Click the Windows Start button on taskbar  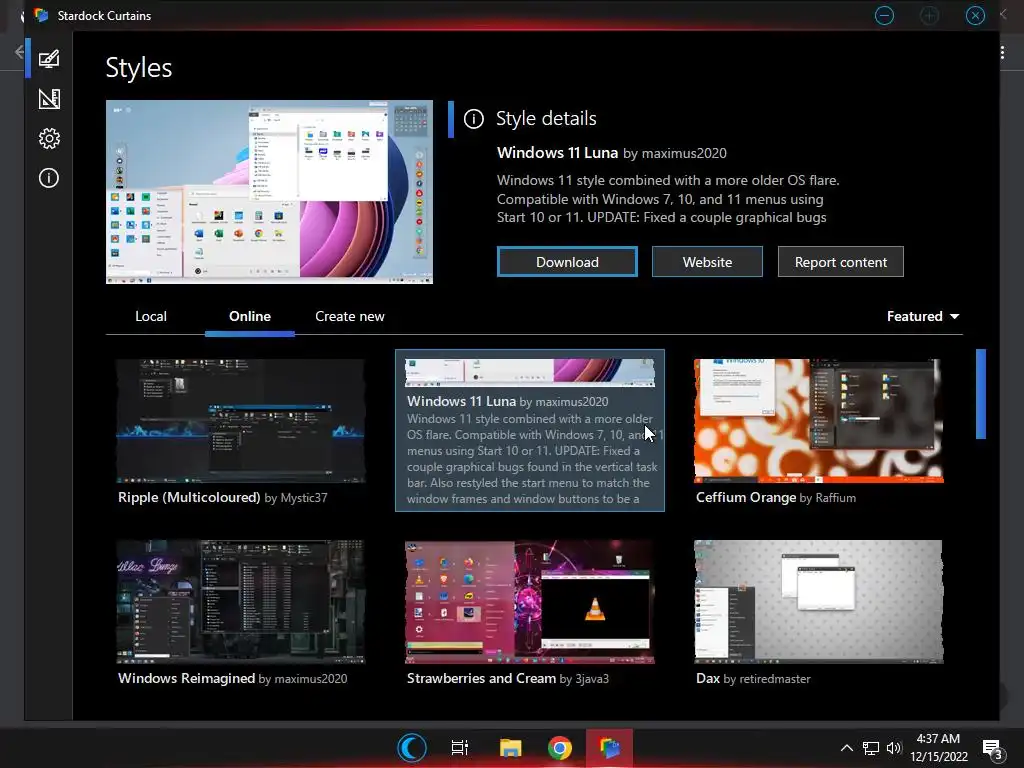tap(412, 748)
